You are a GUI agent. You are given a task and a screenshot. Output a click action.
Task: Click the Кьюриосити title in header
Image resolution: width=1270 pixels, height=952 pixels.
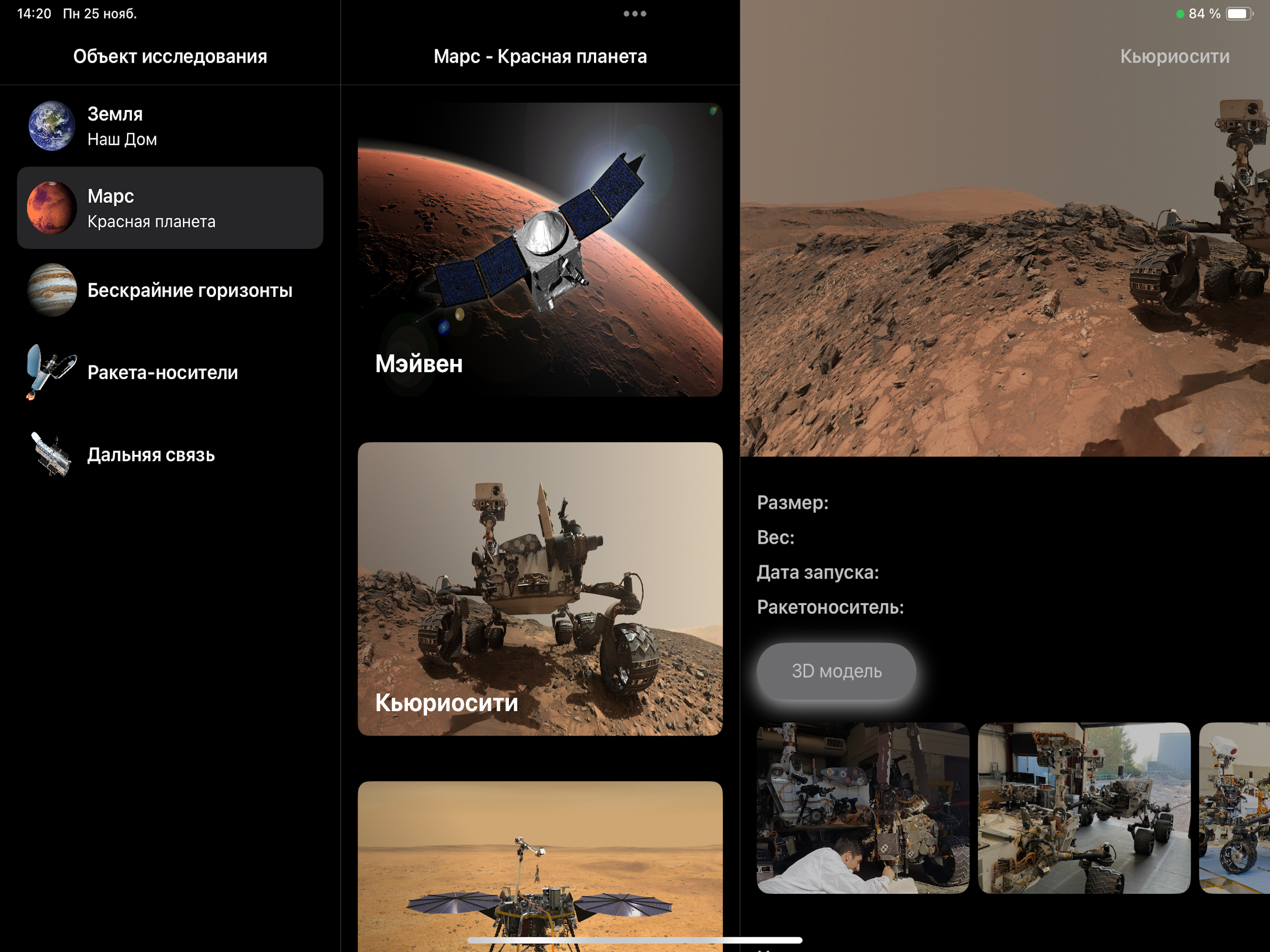pyautogui.click(x=1174, y=56)
